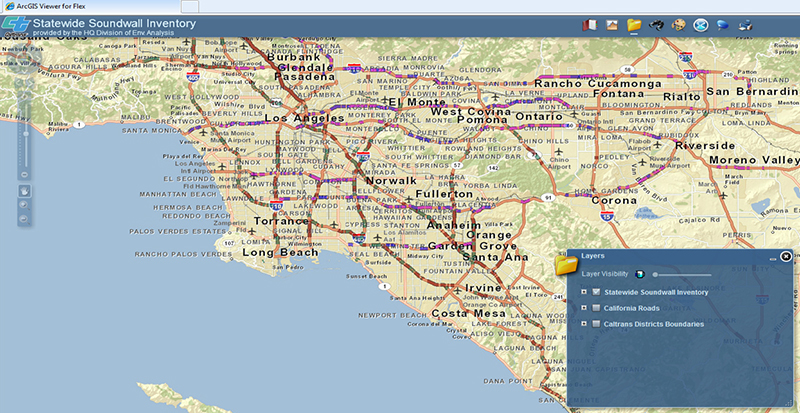Click the Statewide Soundwall Inventory layer label
Viewport: 800px width, 413px height.
click(x=656, y=293)
